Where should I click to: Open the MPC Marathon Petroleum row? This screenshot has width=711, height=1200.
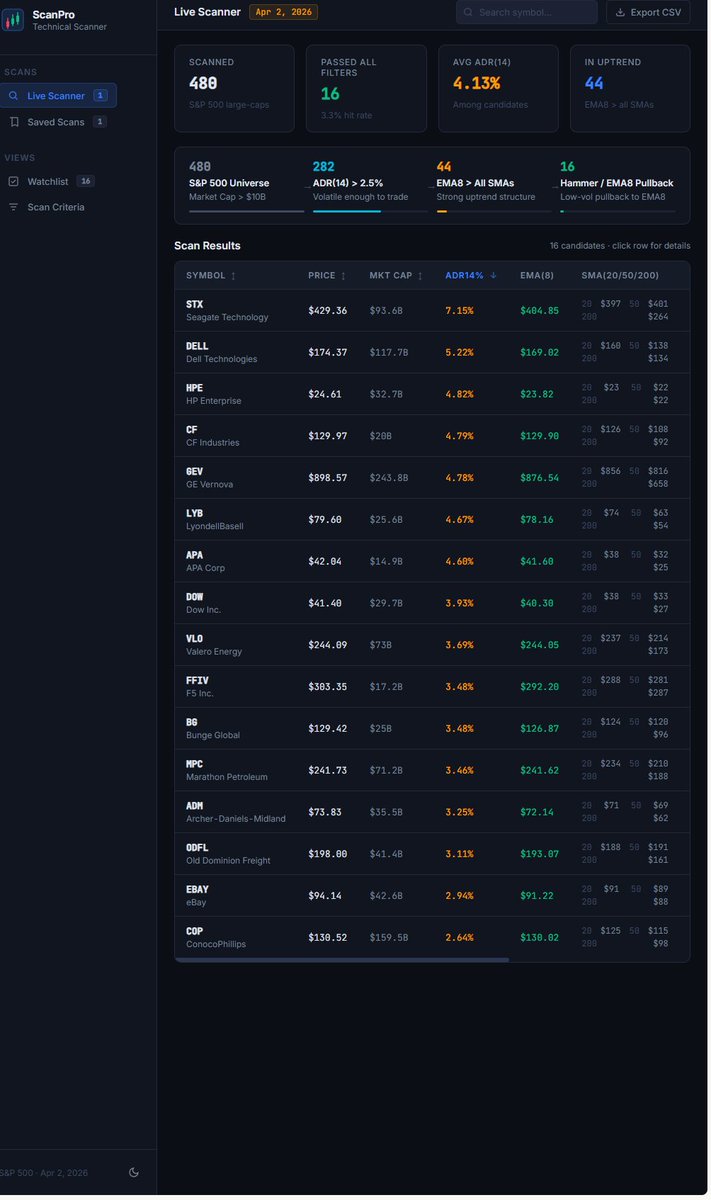[x=432, y=771]
